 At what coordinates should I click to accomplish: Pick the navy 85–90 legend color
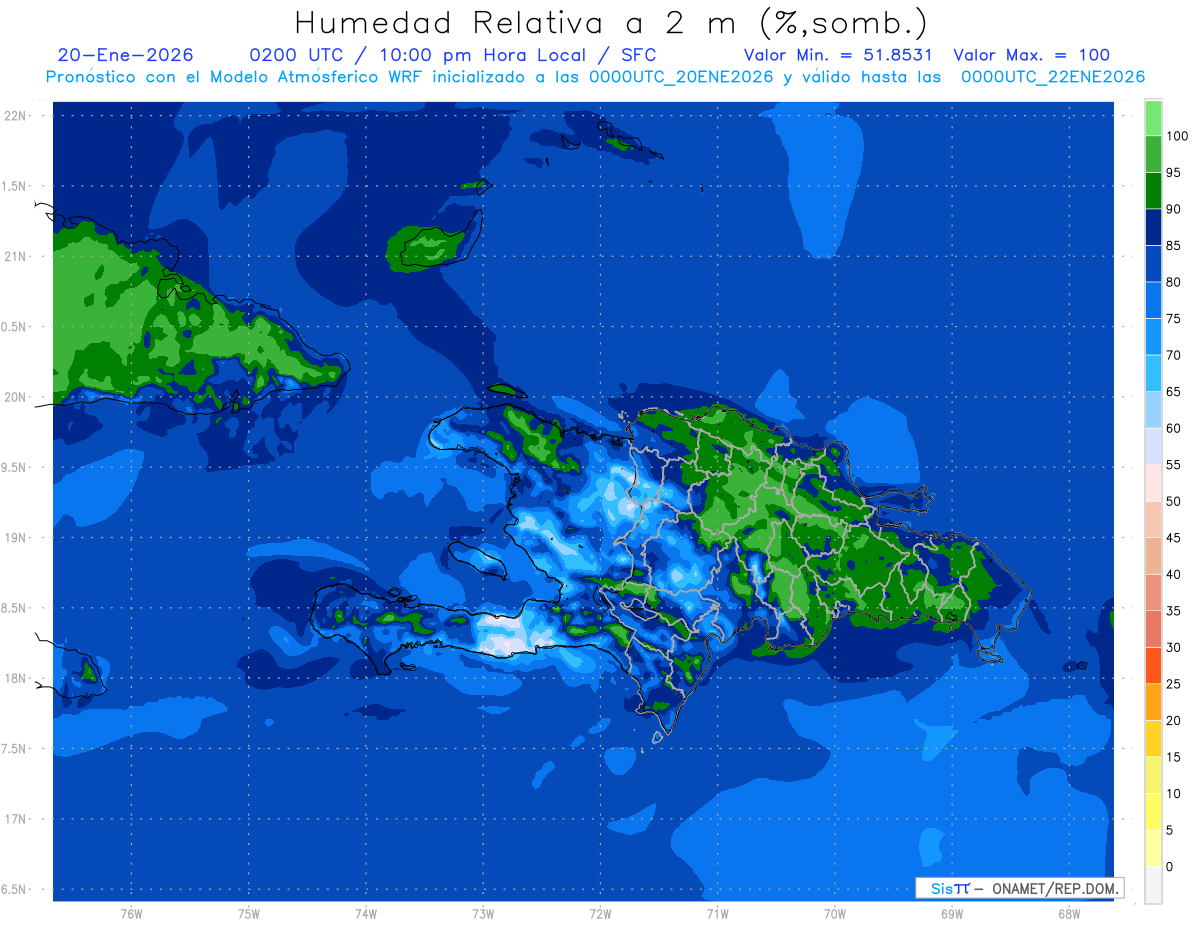click(x=1153, y=227)
